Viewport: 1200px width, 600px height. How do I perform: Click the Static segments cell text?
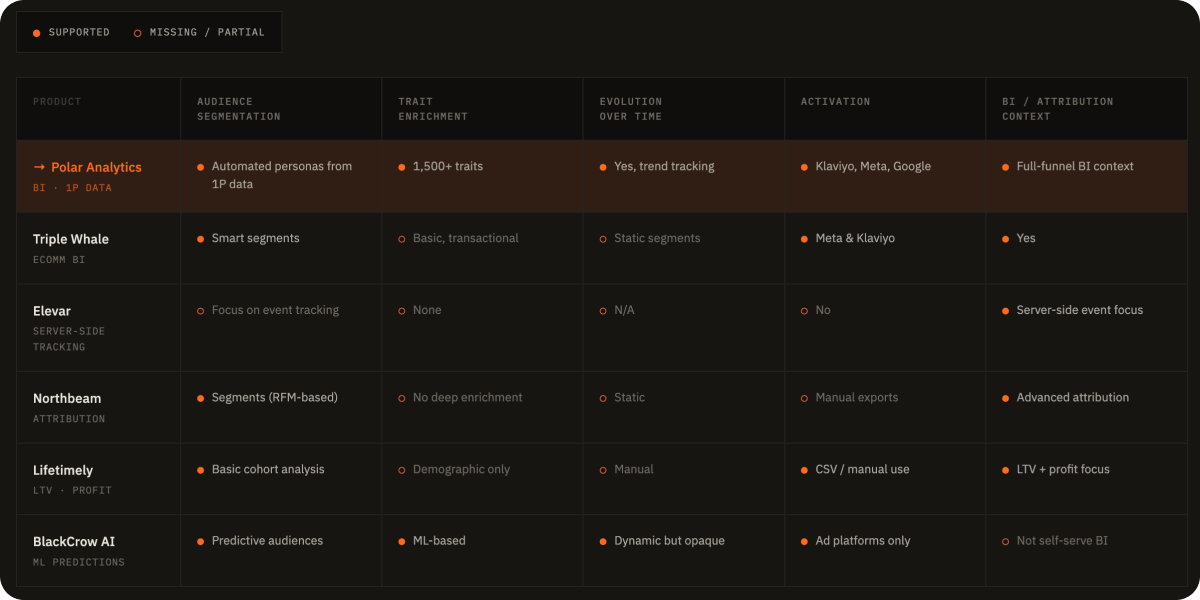pos(657,239)
